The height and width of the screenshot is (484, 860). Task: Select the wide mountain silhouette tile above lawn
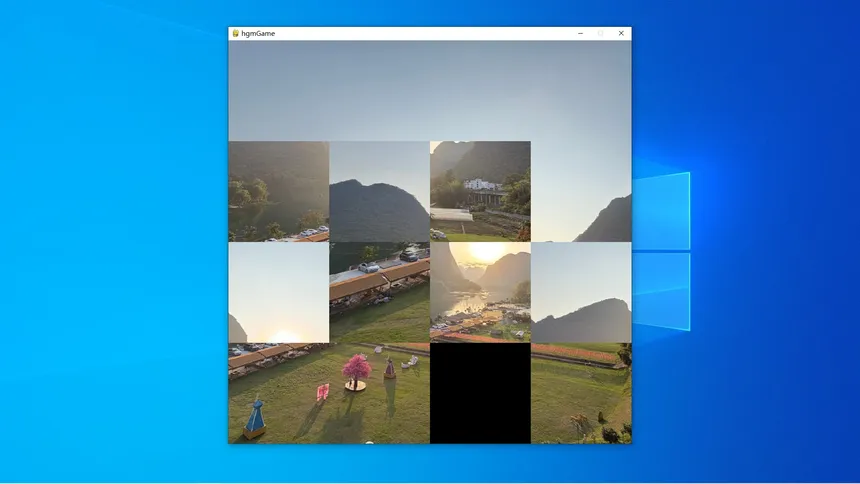tap(581, 292)
